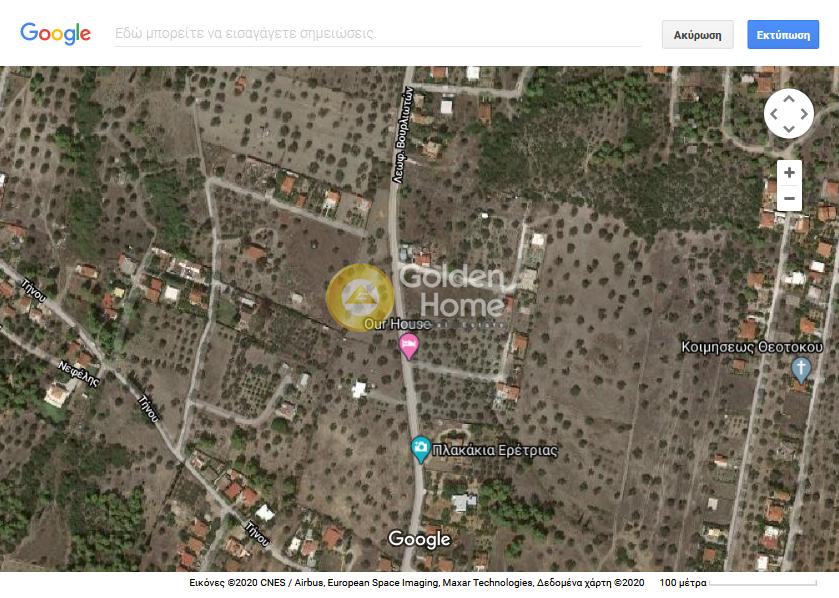The height and width of the screenshot is (598, 839).
Task: Click the blue Εκτύπωση print button
Action: click(x=783, y=35)
